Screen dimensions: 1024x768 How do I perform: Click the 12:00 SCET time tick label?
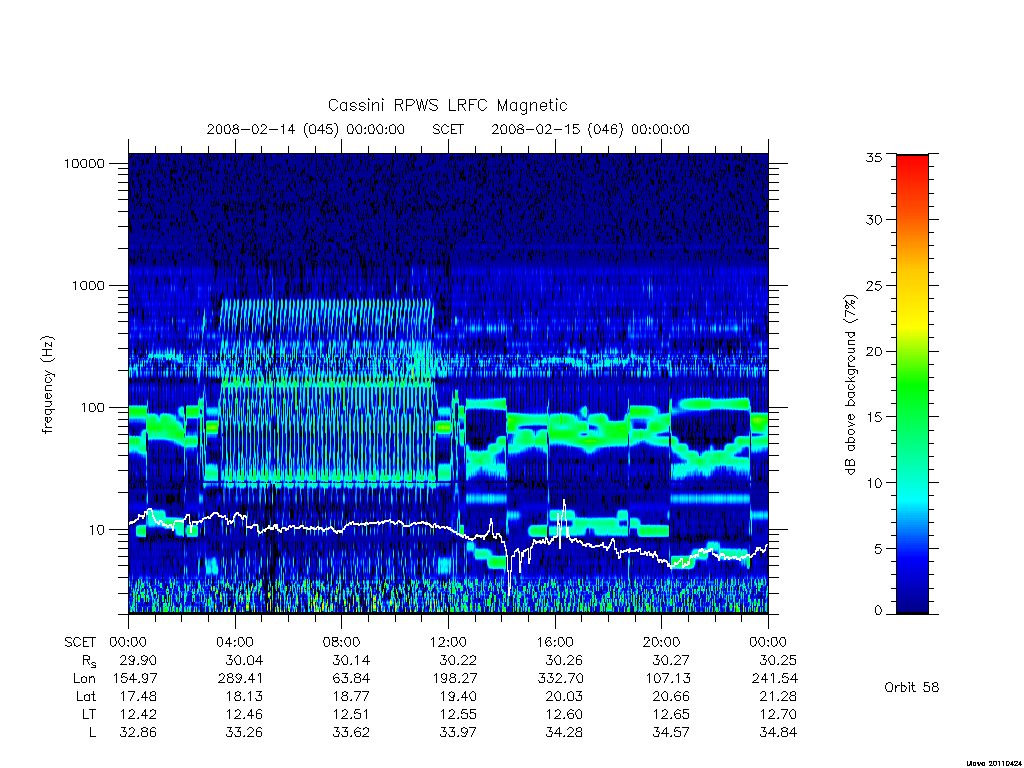point(449,642)
